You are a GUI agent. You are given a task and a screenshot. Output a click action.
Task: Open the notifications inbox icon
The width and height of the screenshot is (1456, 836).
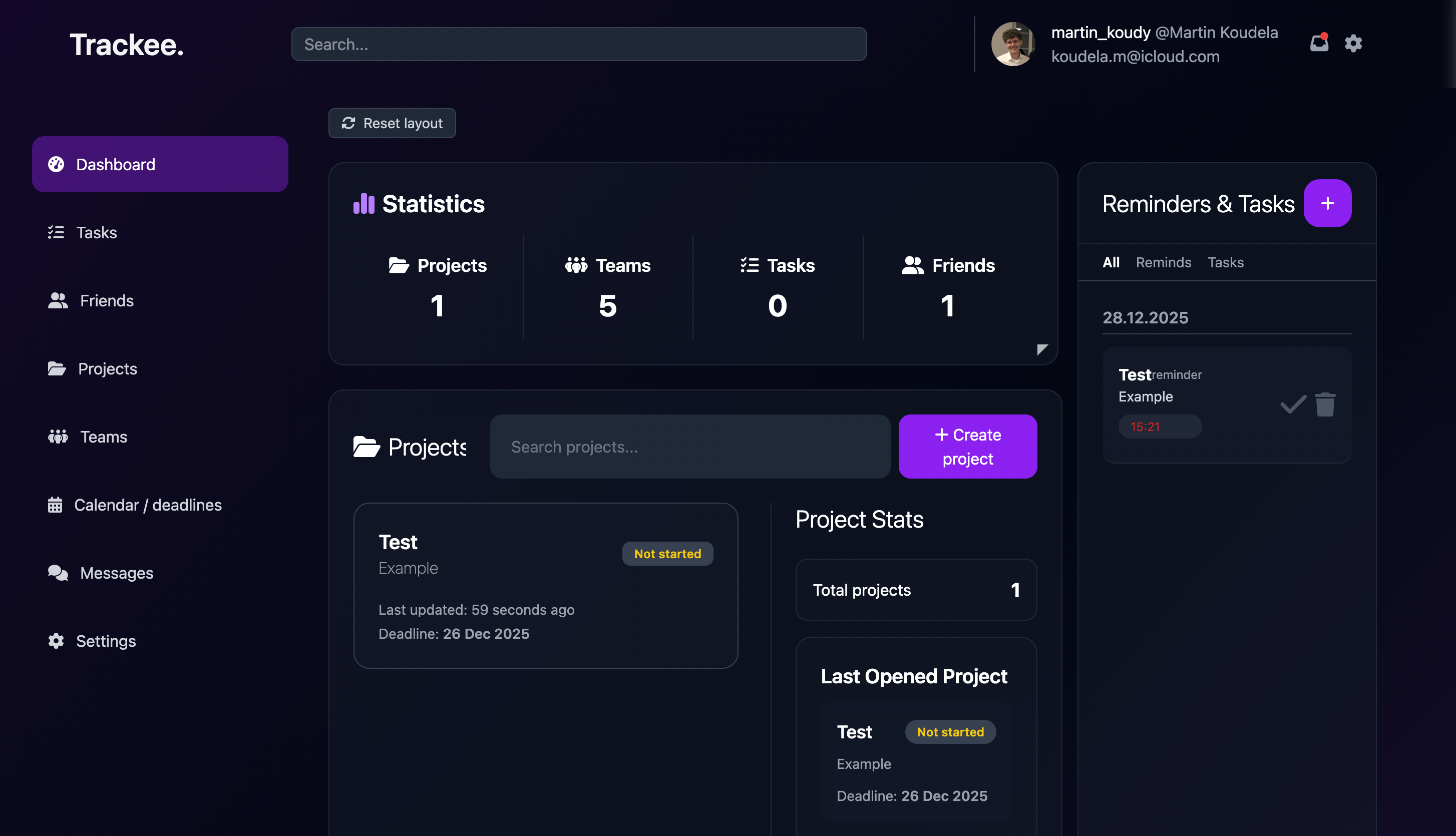(x=1319, y=43)
